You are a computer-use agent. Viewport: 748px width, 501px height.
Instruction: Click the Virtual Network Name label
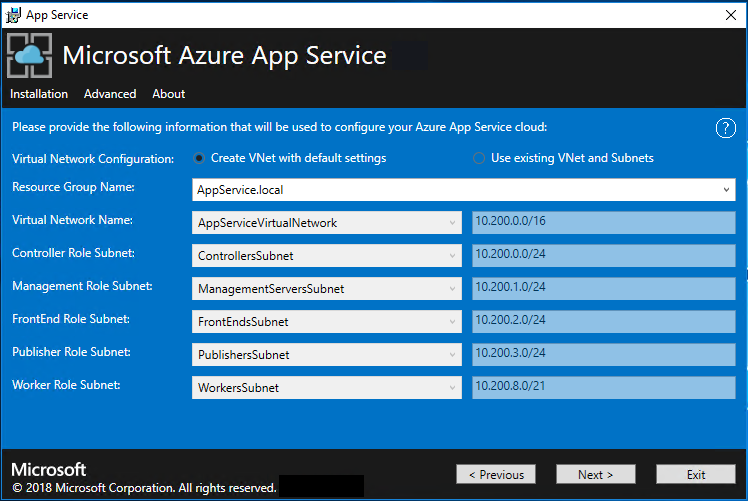point(73,220)
